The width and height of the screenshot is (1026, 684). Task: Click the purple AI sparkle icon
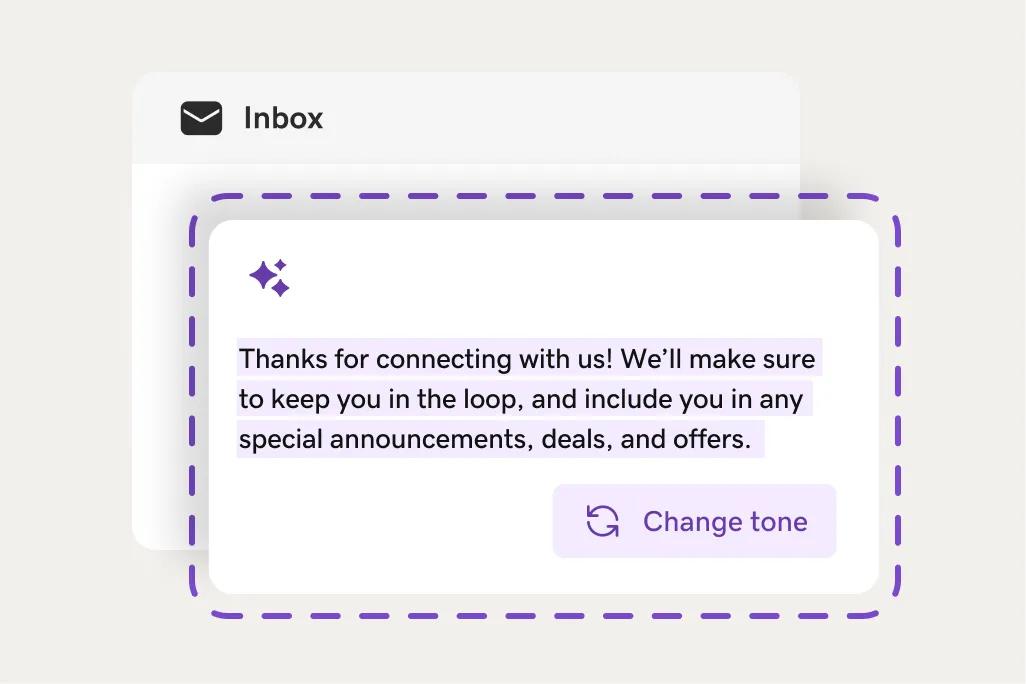(270, 278)
